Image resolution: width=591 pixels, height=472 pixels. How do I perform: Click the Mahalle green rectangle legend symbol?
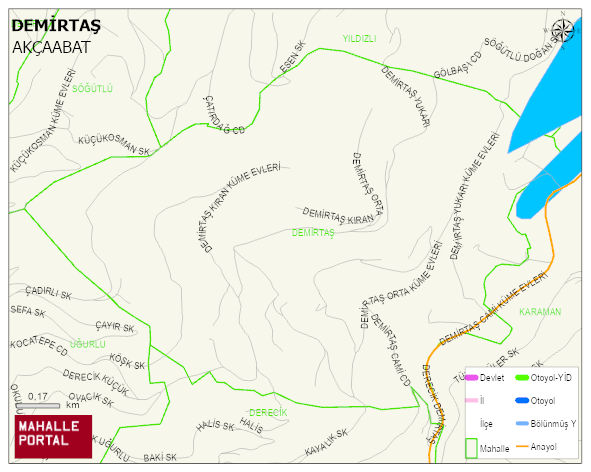[x=471, y=448]
